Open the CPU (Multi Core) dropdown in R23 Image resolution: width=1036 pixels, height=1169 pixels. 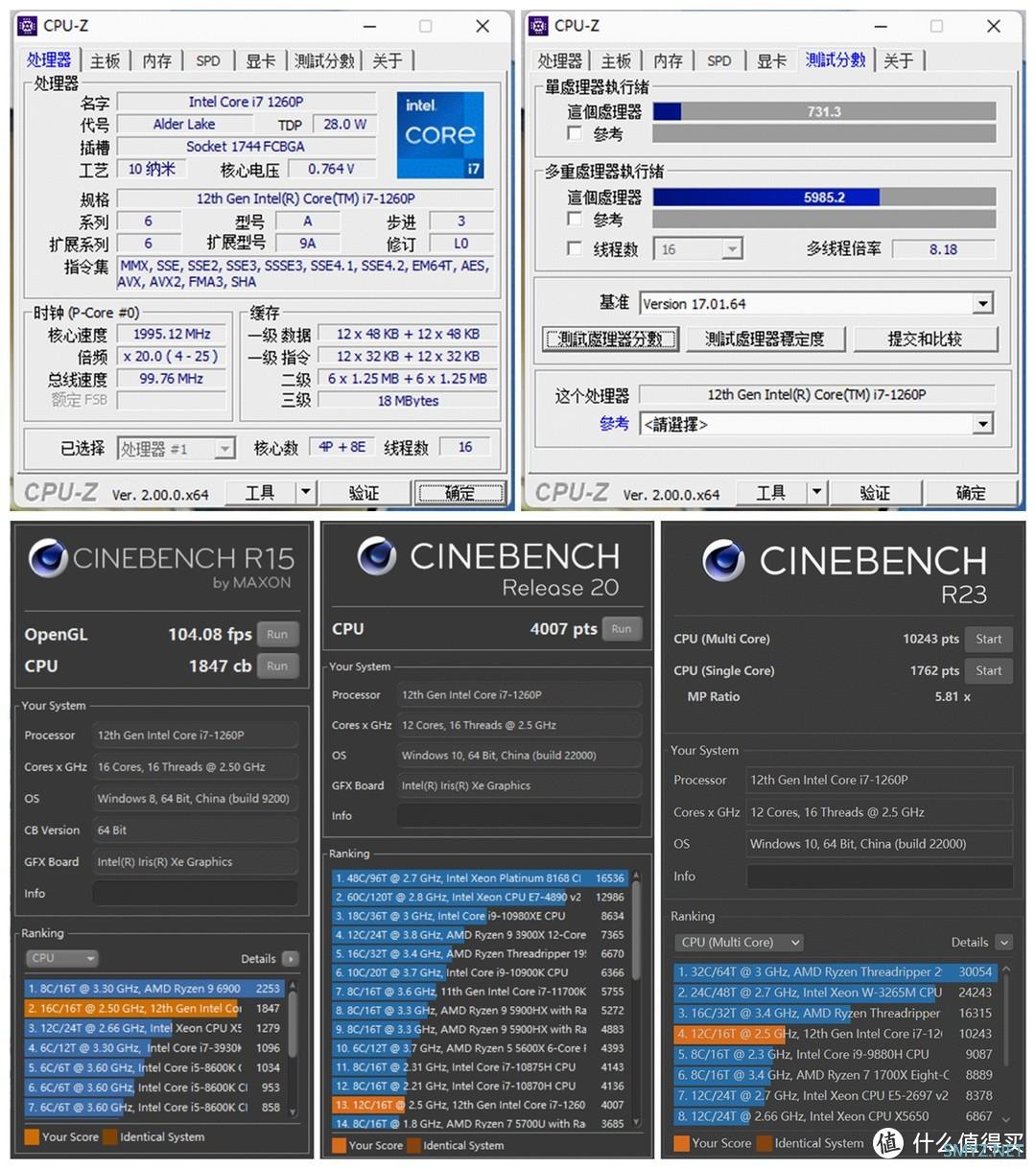(x=739, y=943)
